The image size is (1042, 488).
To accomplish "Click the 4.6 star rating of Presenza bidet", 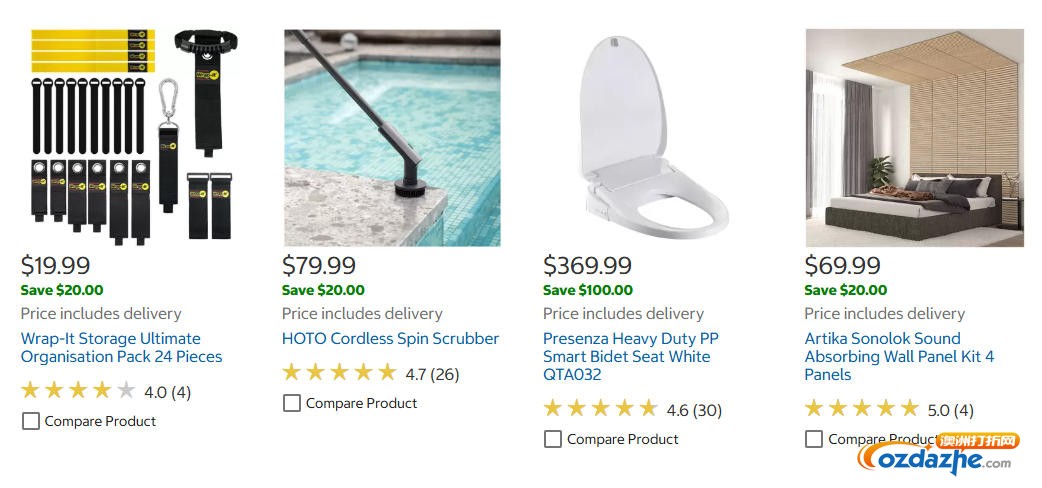I will click(600, 409).
